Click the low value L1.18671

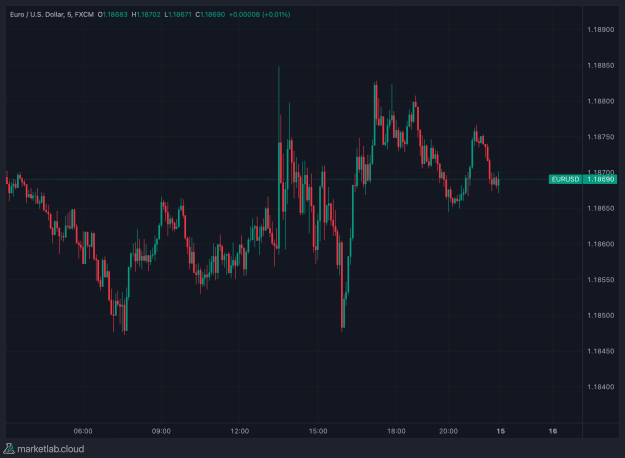(178, 14)
